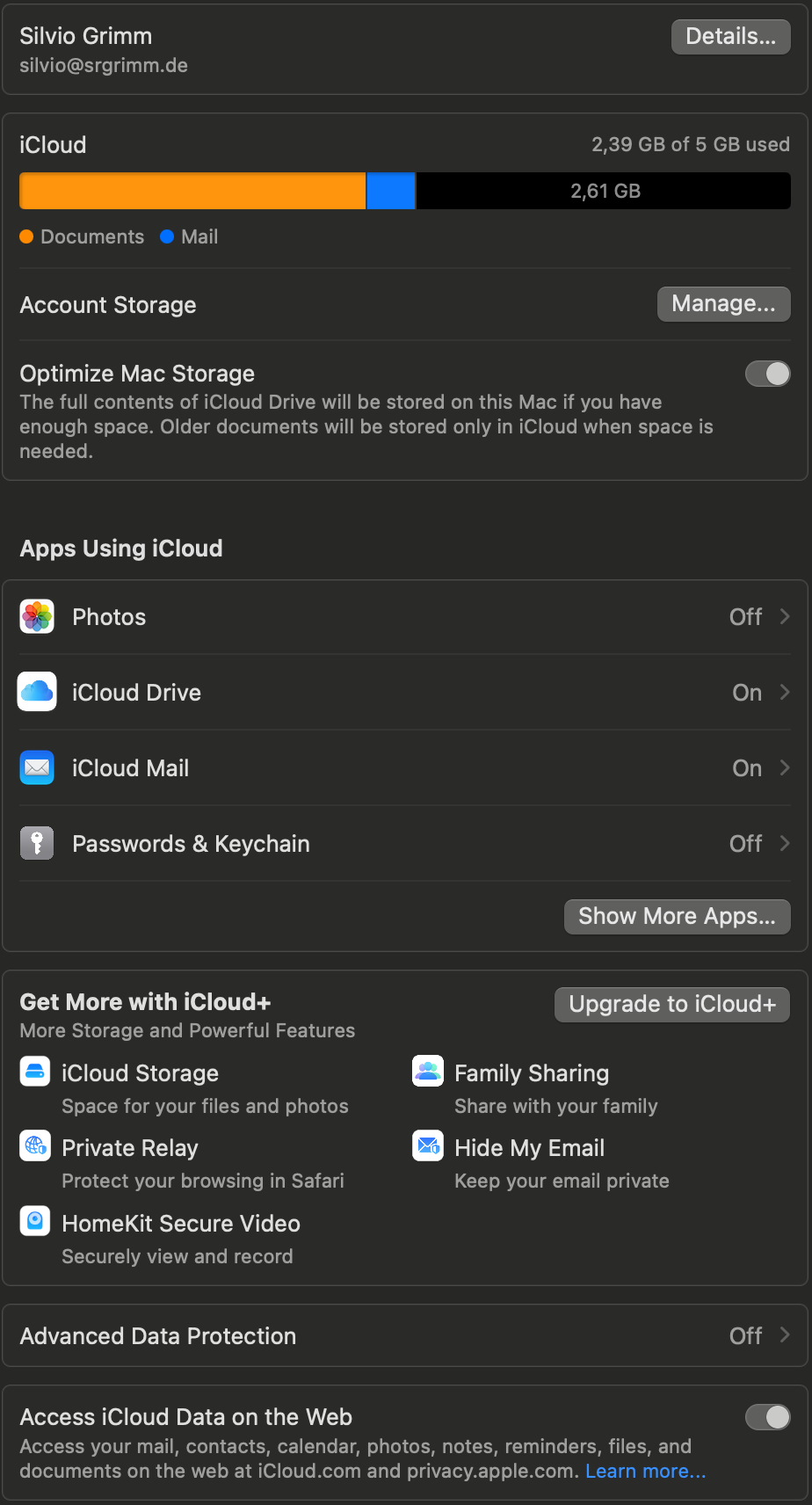Click the Details... button
Viewport: 812px width, 1505px height.
point(730,37)
